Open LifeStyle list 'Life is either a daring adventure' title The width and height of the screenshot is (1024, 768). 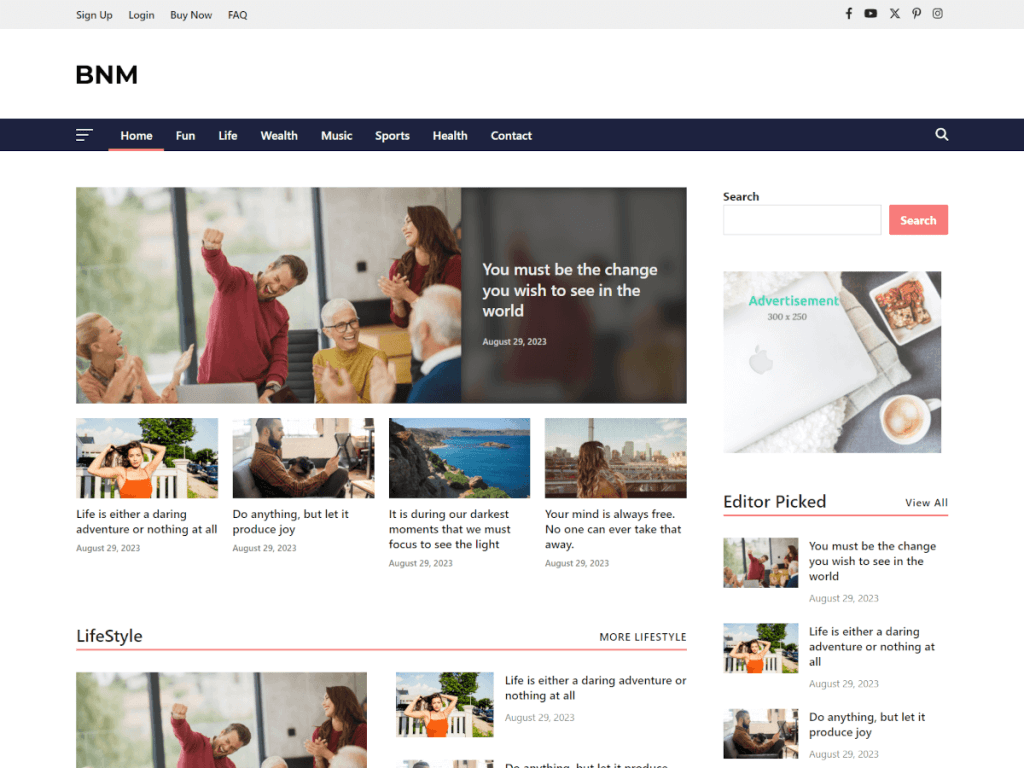(595, 688)
